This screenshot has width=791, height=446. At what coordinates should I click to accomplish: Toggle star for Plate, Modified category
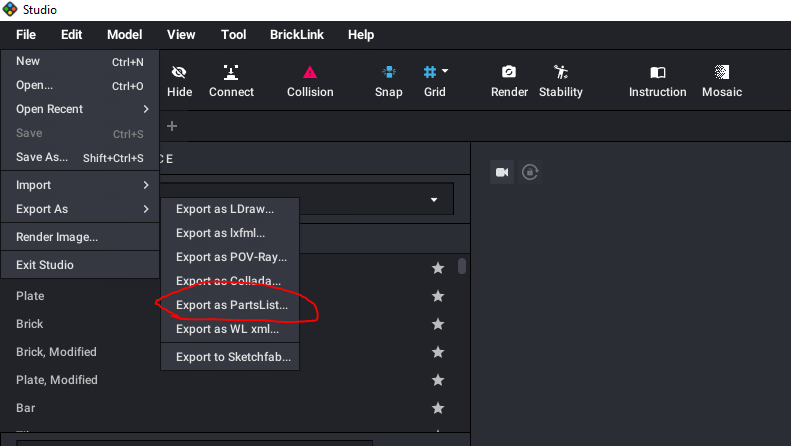pos(438,380)
